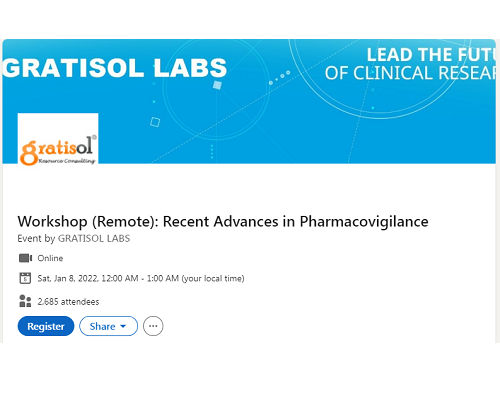This screenshot has width=500, height=400.
Task: Click the Register button
Action: tap(46, 326)
